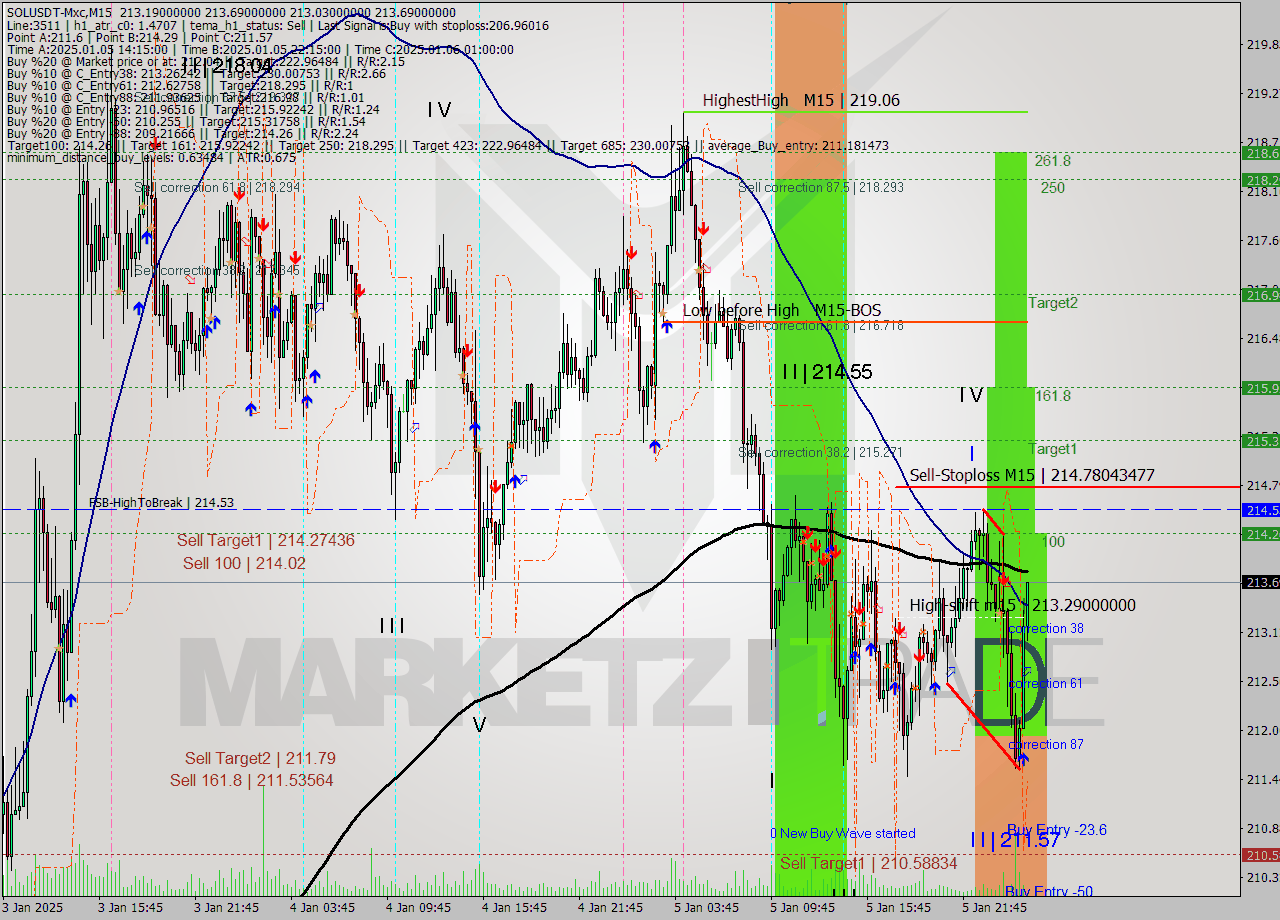Screen dimensions: 1280x920
Task: Click the 'Target1' label on green zone
Action: [x=1053, y=449]
